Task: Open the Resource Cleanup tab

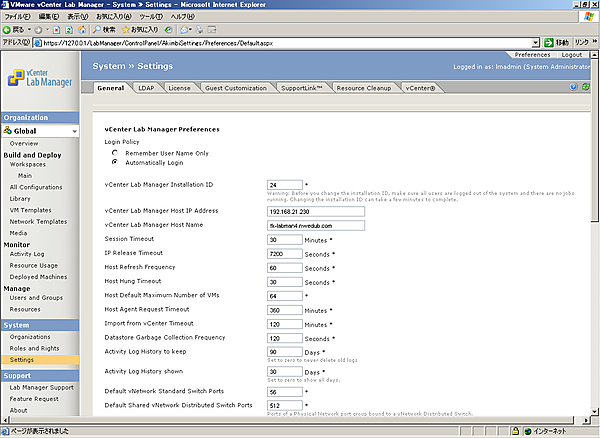Action: click(364, 88)
